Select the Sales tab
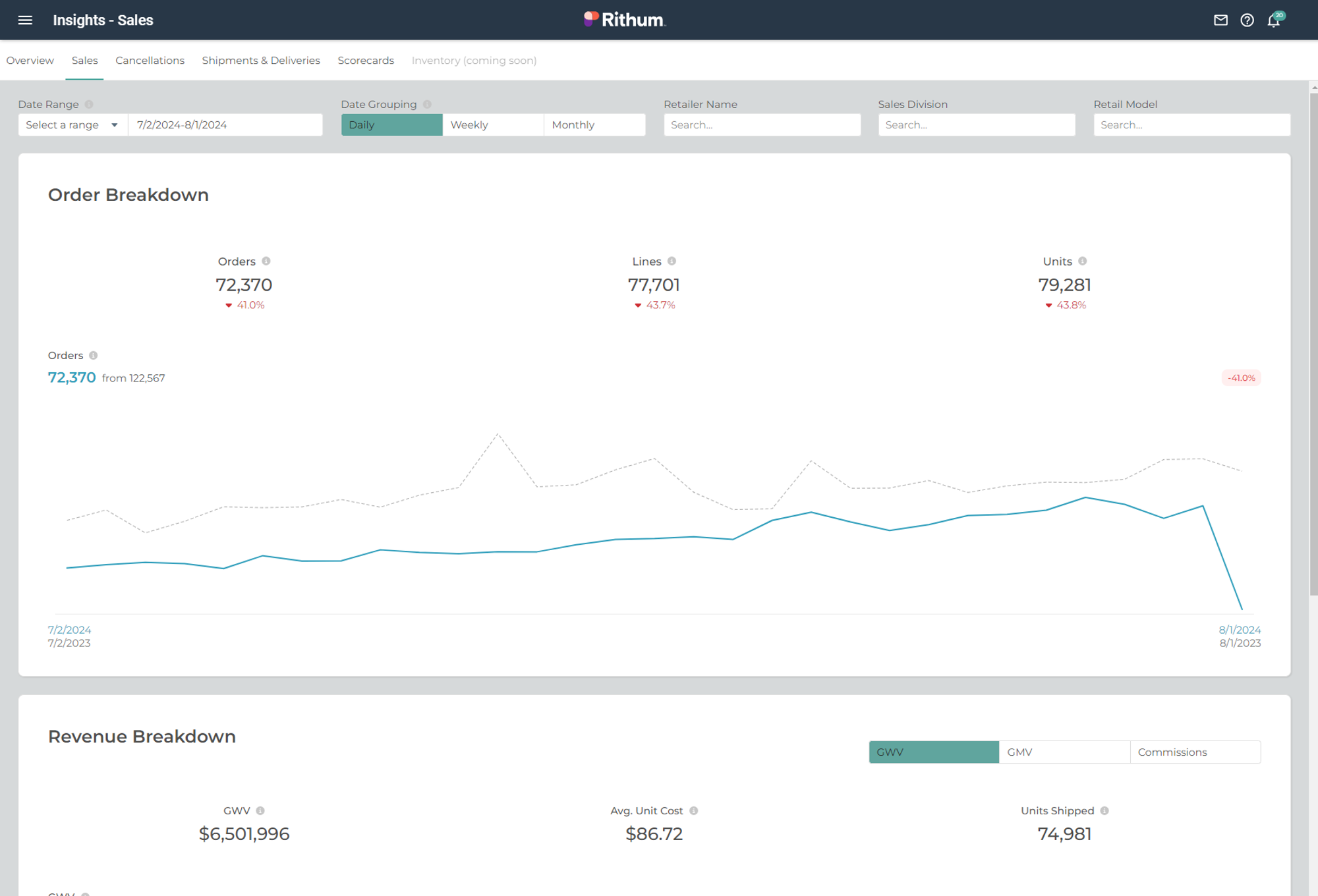The image size is (1318, 896). (x=84, y=60)
